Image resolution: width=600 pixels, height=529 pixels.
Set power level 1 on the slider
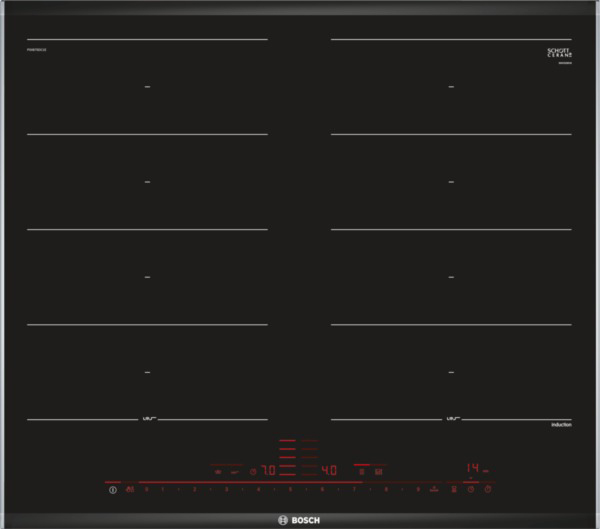(x=163, y=489)
